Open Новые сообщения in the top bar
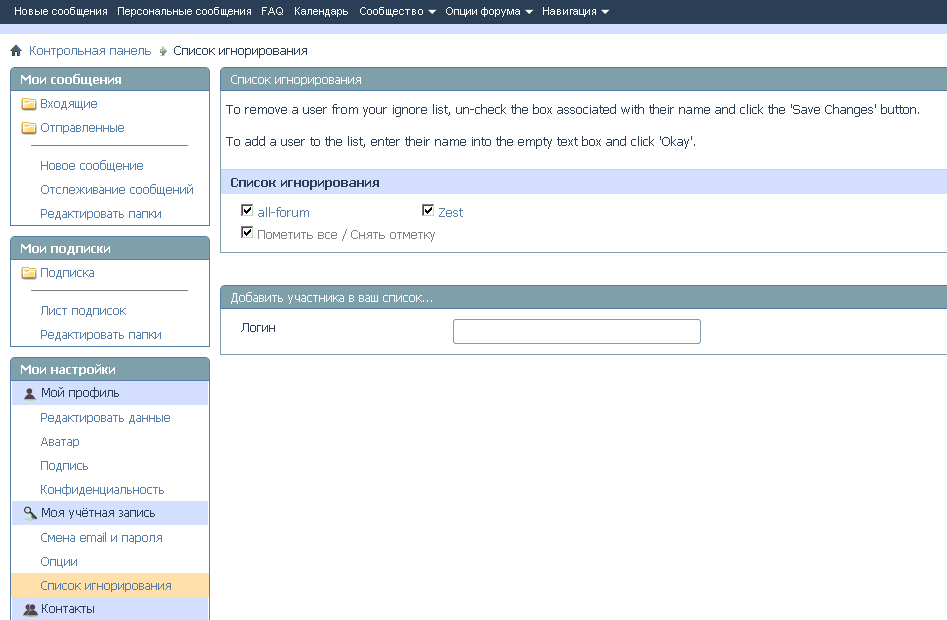947x620 pixels. pyautogui.click(x=60, y=11)
